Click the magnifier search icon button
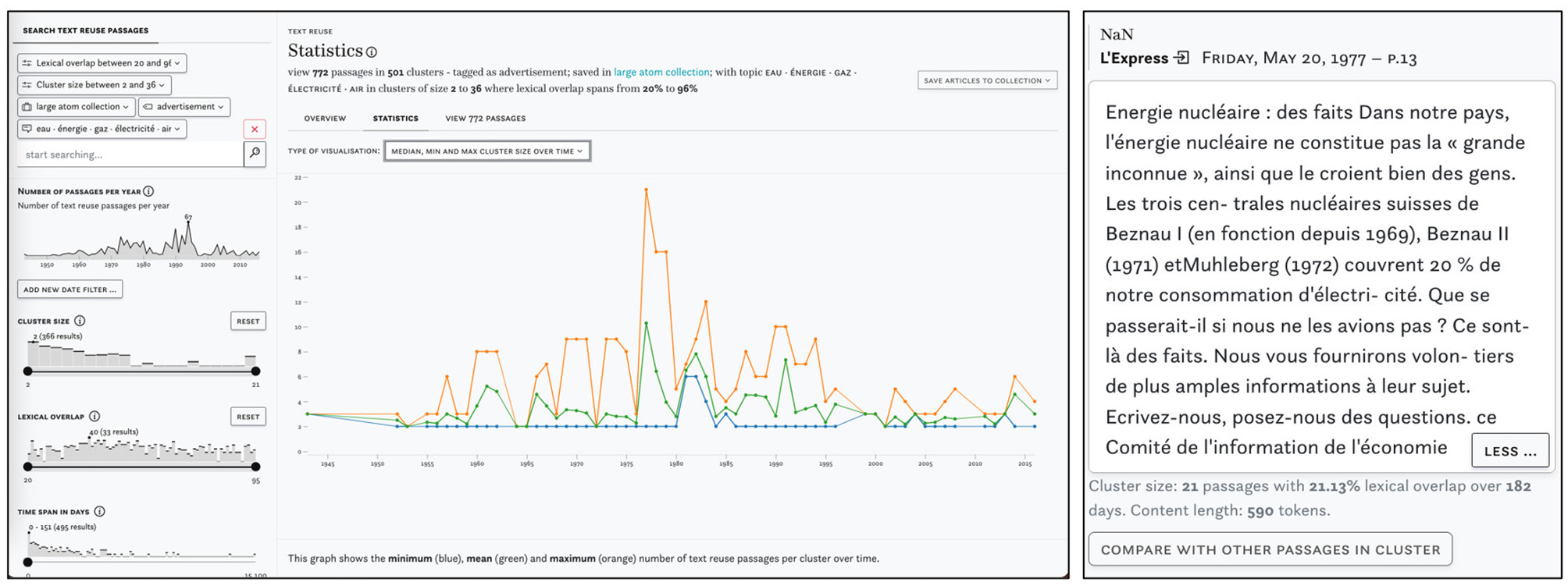1568x586 pixels. tap(255, 154)
